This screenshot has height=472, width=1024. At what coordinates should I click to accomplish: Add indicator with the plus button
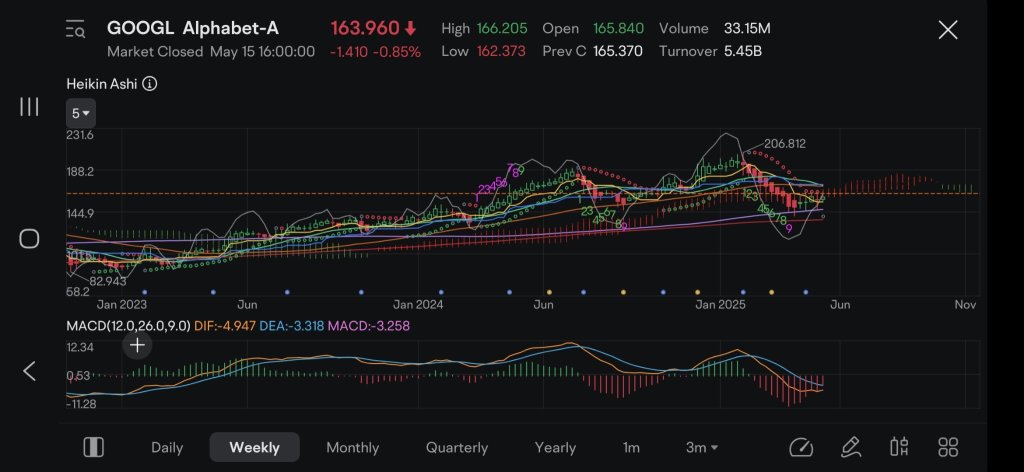click(137, 345)
